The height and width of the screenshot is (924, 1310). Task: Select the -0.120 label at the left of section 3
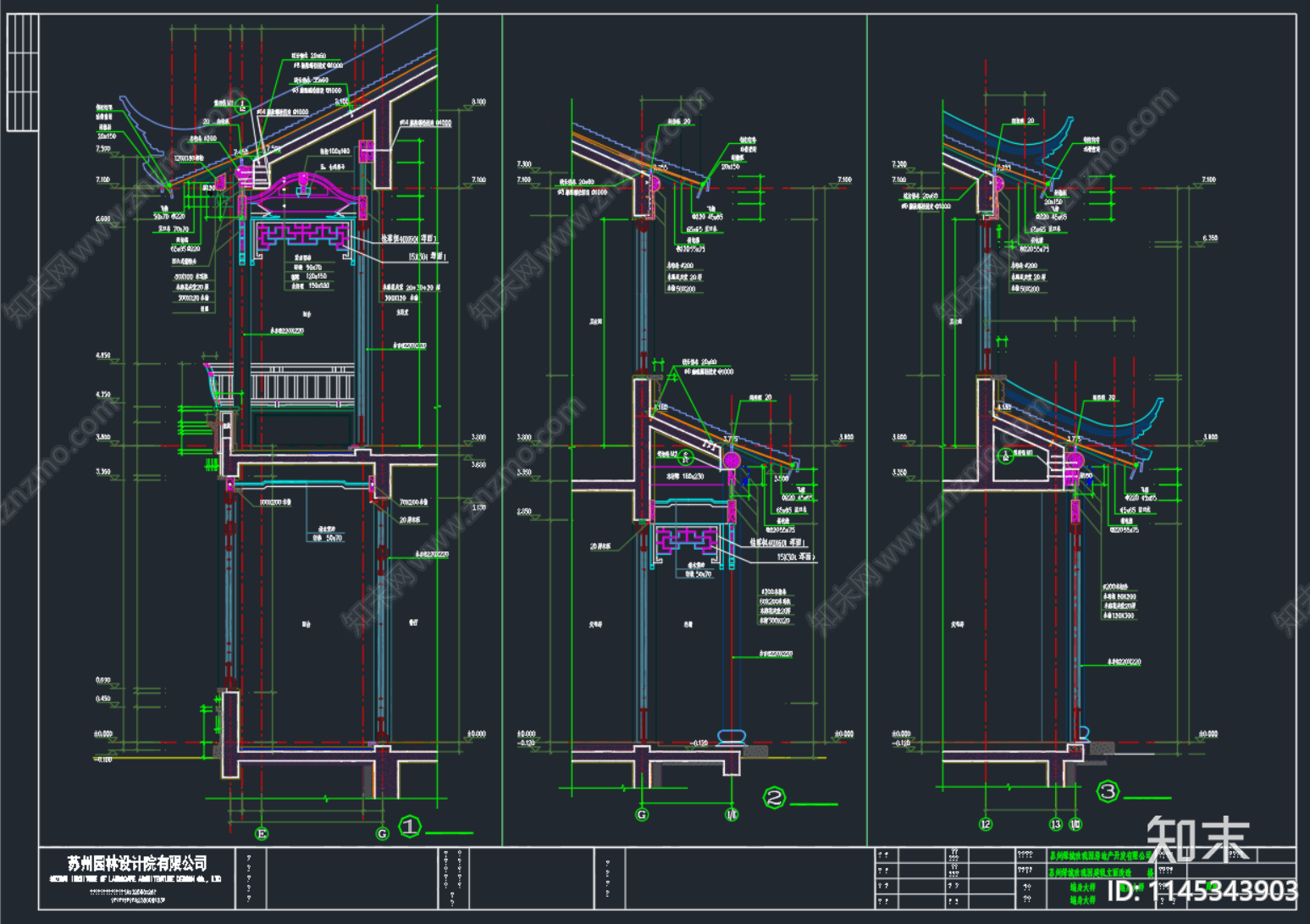(901, 743)
